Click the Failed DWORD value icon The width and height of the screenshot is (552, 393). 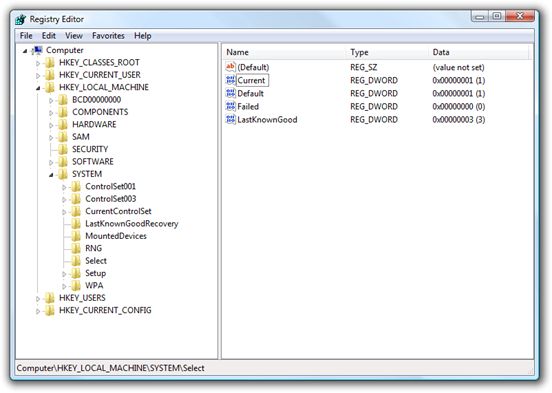(231, 106)
